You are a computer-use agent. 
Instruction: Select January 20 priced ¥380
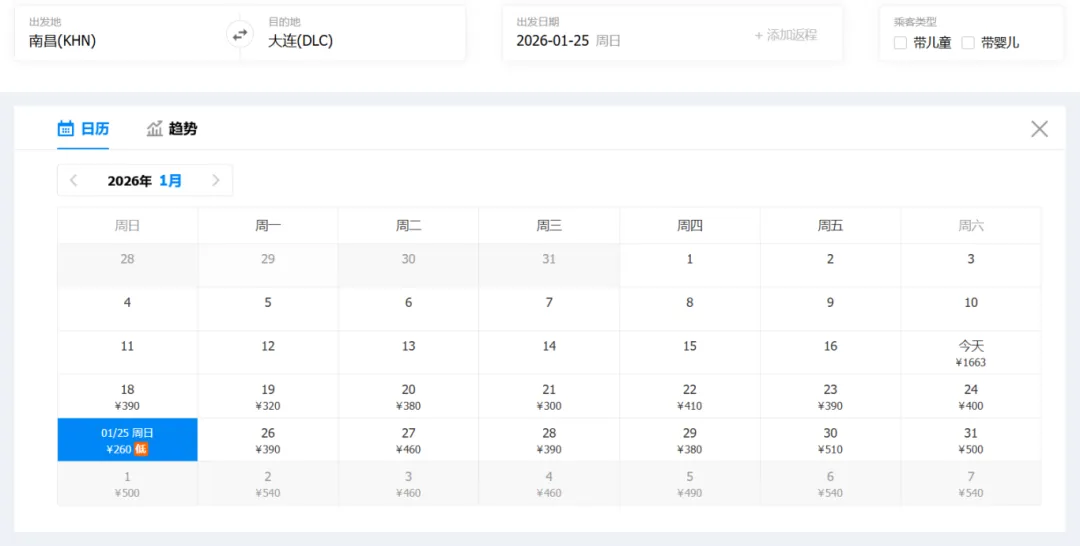[x=408, y=397]
